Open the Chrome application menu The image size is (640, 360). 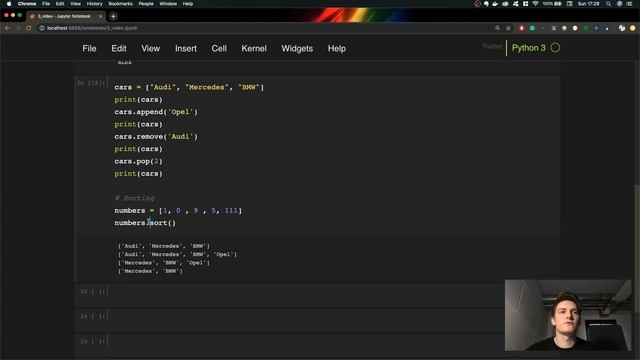tap(27, 4)
